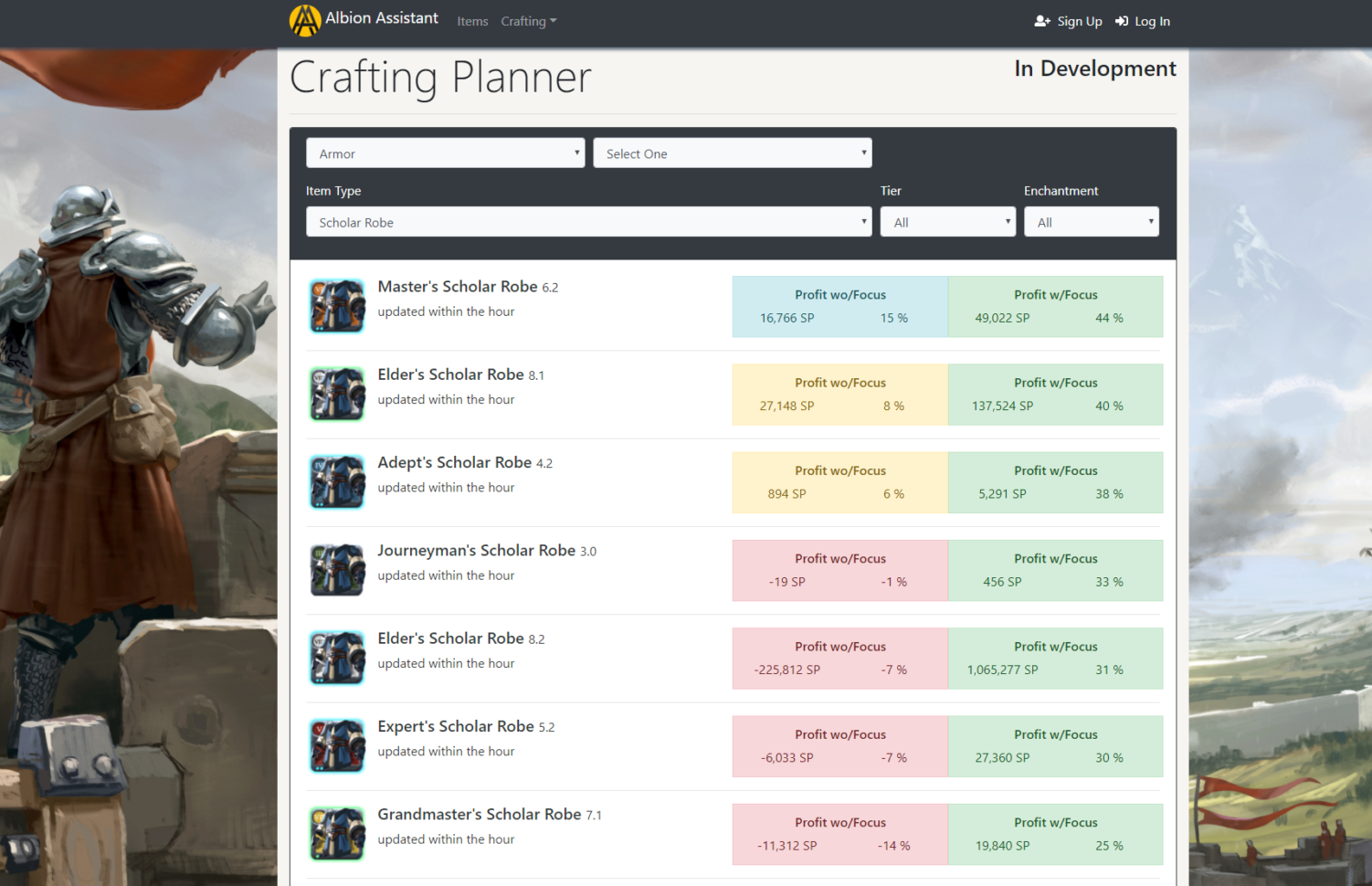Expand the Enchantment filter dropdown
This screenshot has width=1372, height=886.
[x=1091, y=221]
